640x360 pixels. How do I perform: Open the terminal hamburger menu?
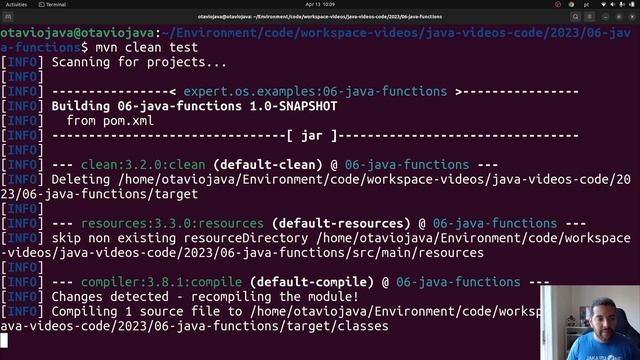pos(590,17)
